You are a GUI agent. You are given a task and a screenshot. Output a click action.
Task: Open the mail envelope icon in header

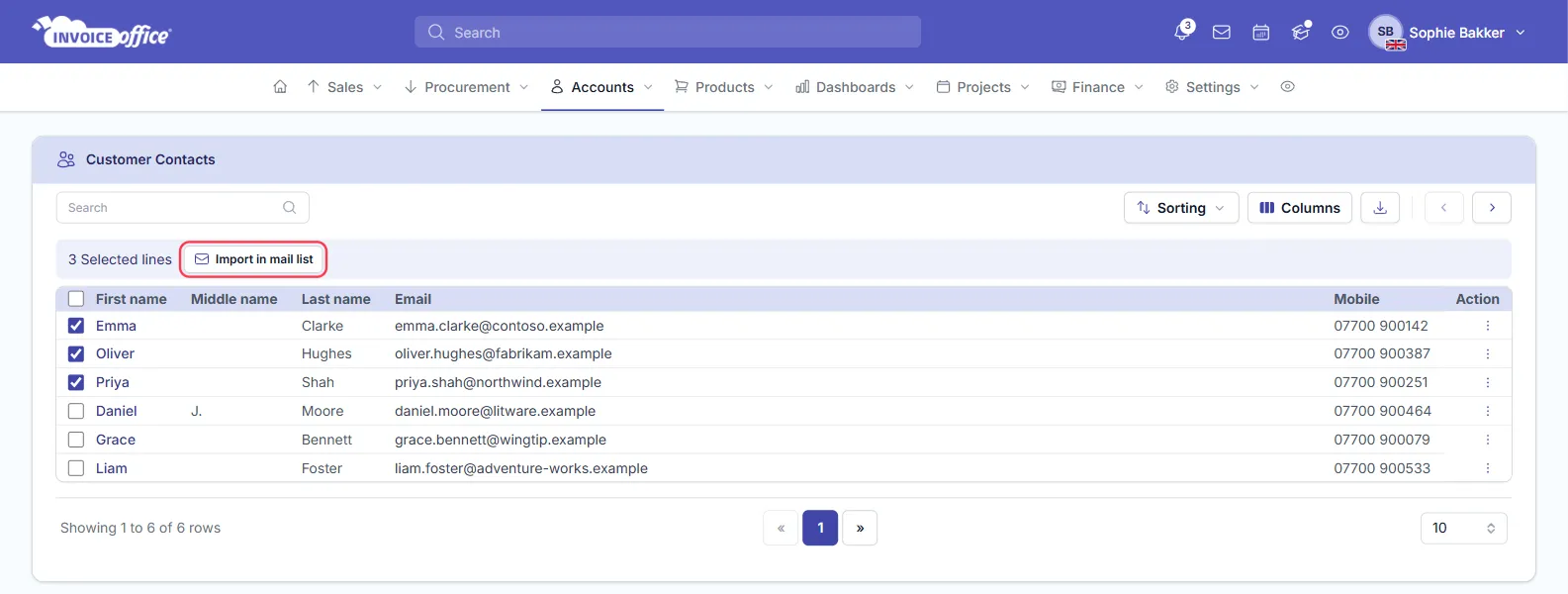1222,33
